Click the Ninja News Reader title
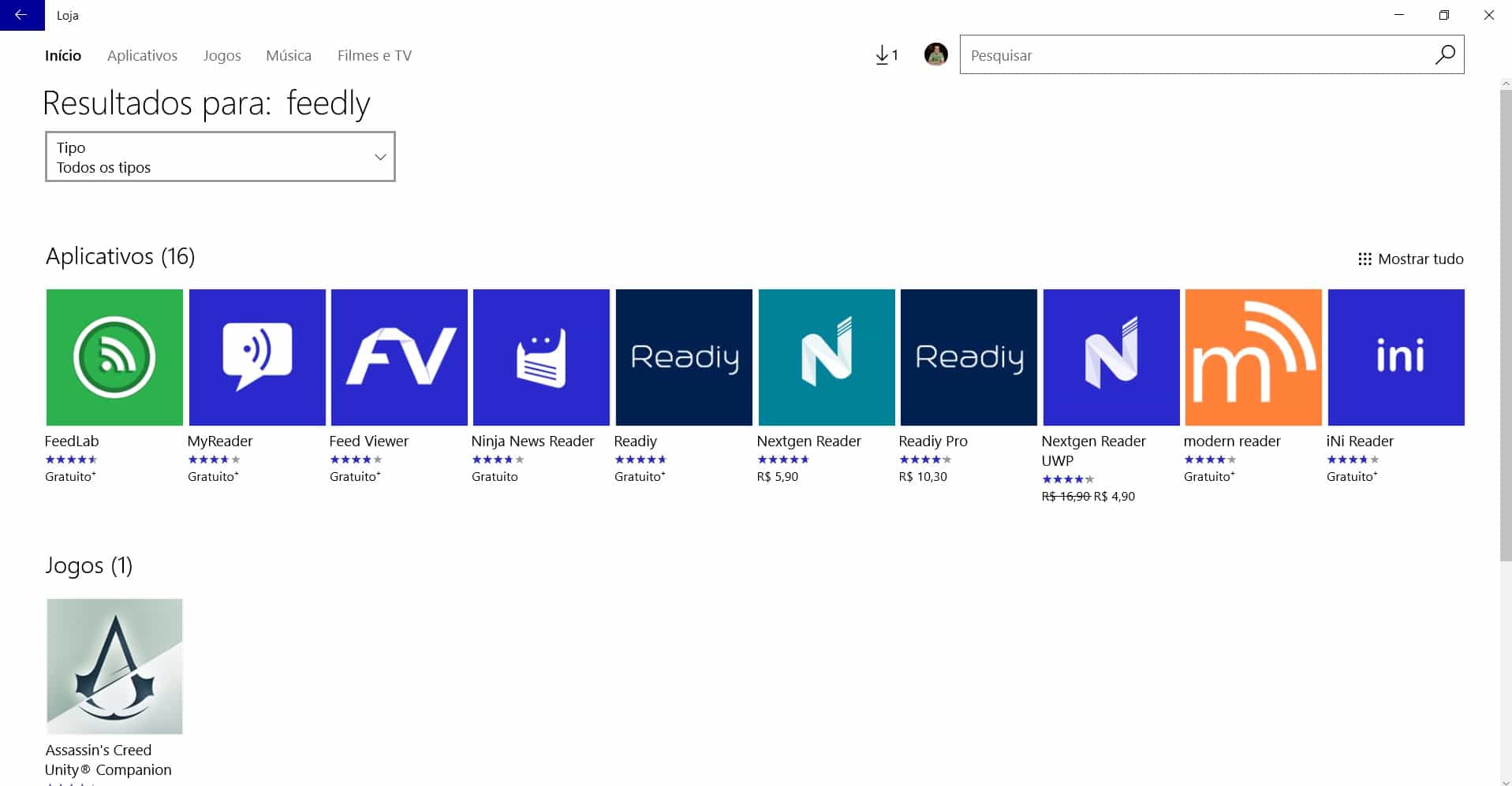Image resolution: width=1512 pixels, height=786 pixels. [x=532, y=441]
